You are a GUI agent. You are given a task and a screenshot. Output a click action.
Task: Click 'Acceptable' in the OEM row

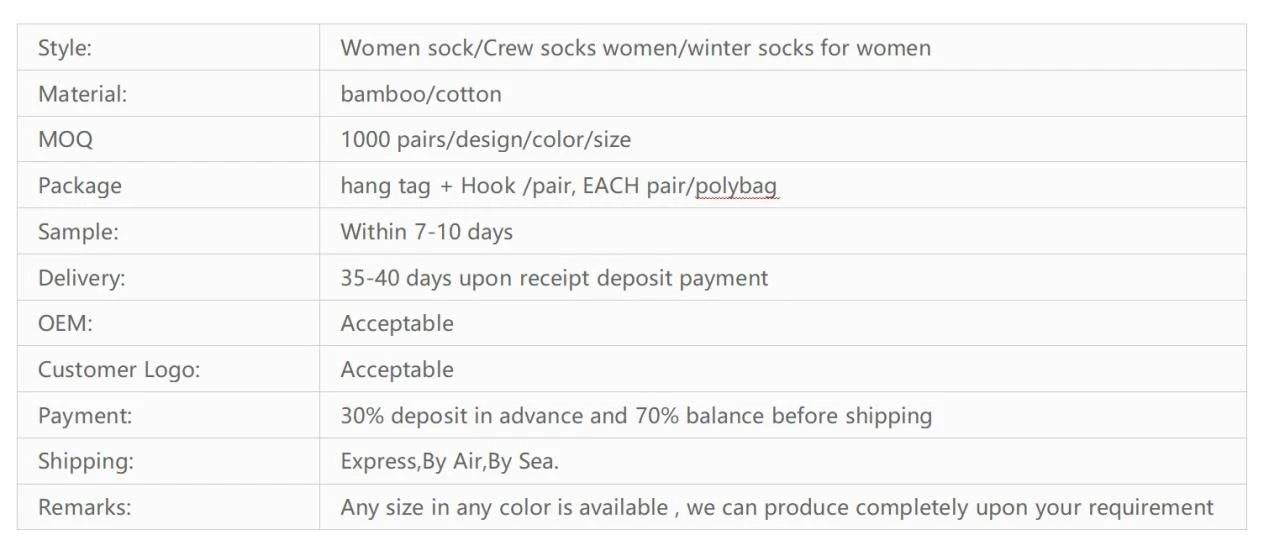[397, 324]
